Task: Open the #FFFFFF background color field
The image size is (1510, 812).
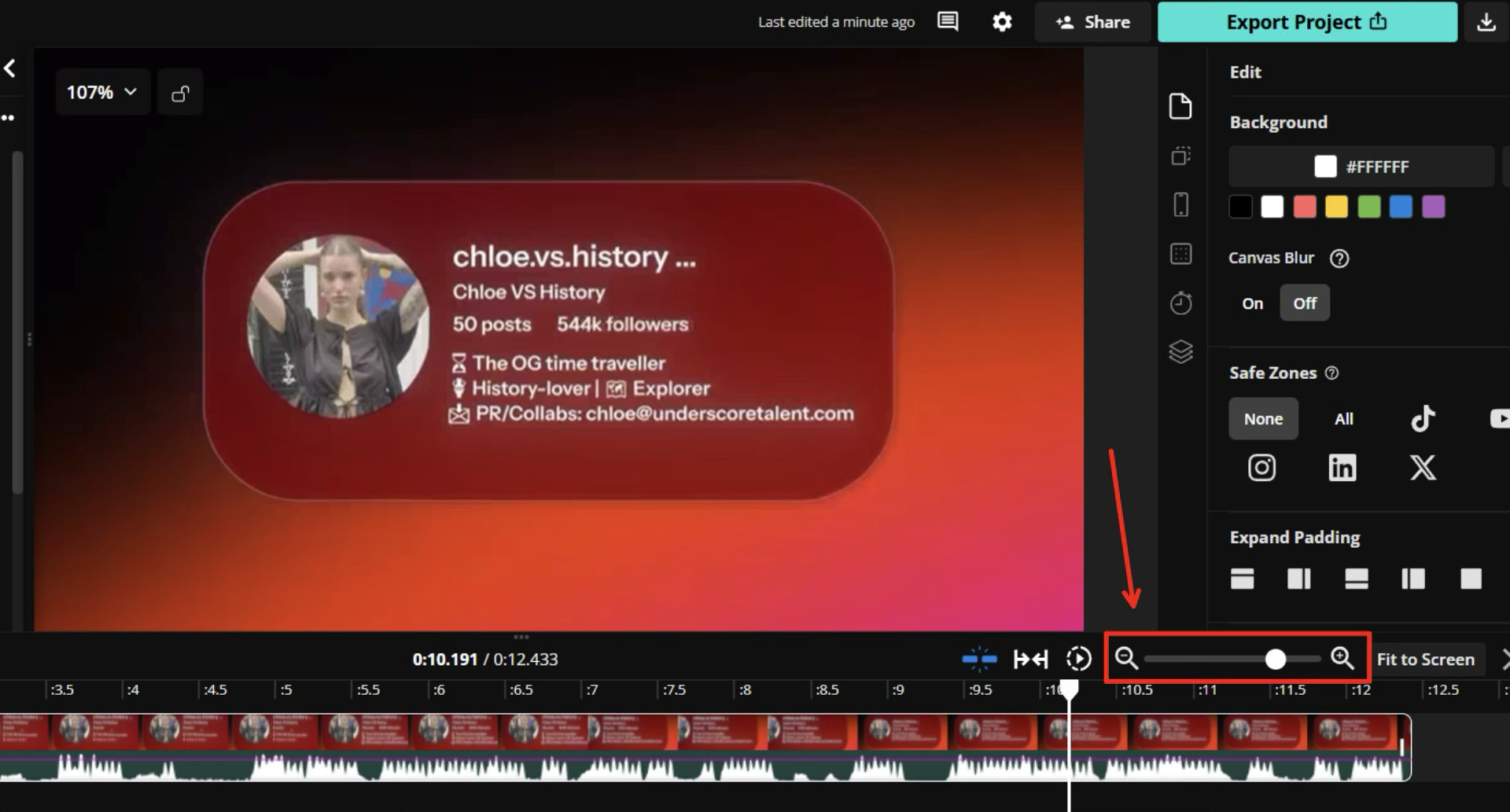Action: coord(1361,167)
